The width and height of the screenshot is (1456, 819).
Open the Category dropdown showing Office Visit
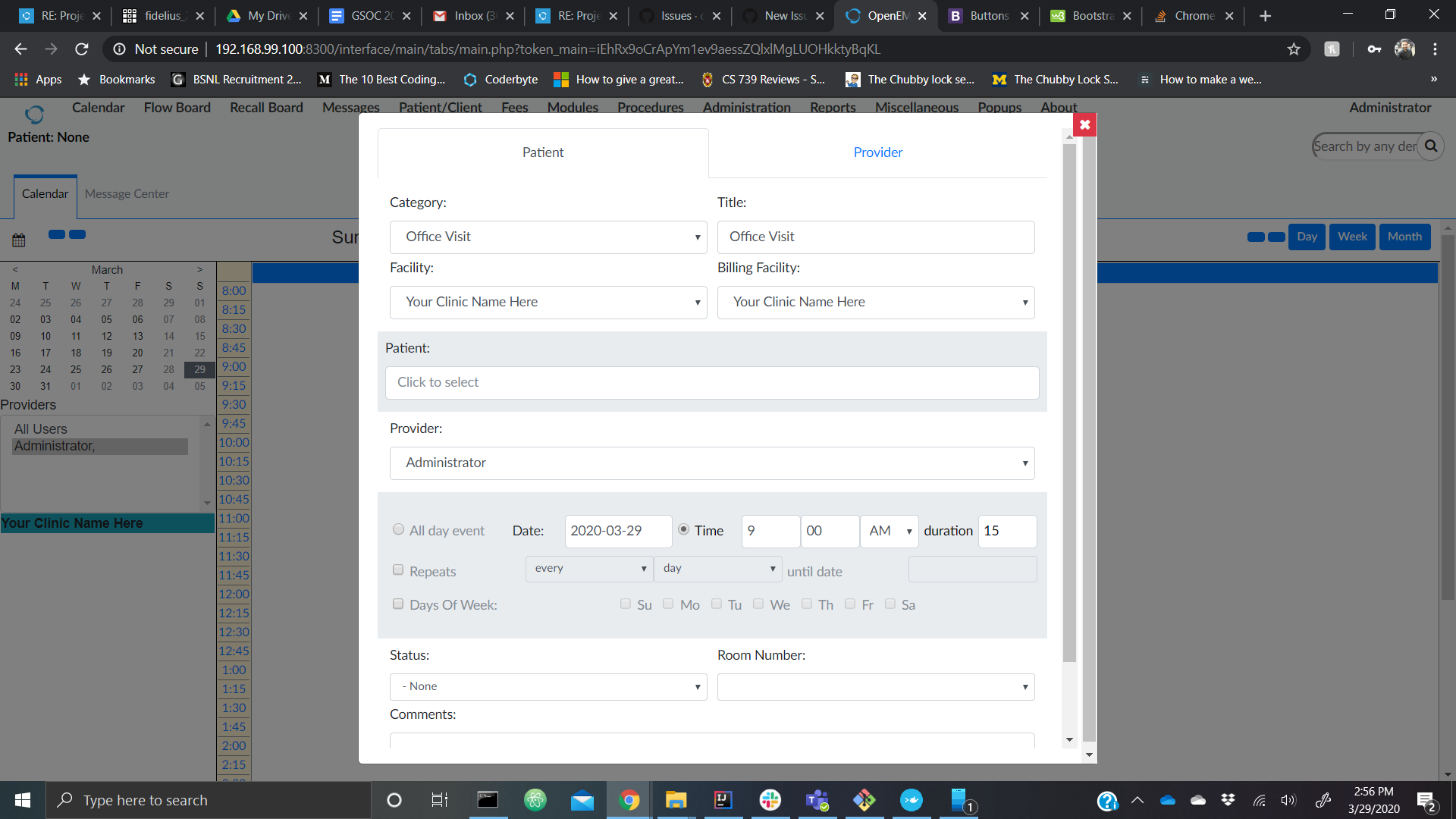pyautogui.click(x=548, y=237)
